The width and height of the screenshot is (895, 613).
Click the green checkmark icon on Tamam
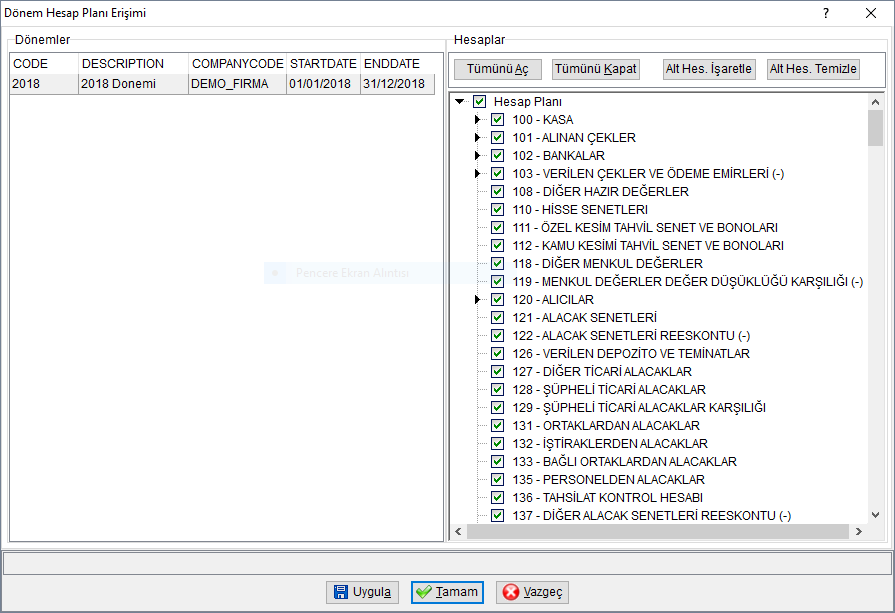pos(424,592)
